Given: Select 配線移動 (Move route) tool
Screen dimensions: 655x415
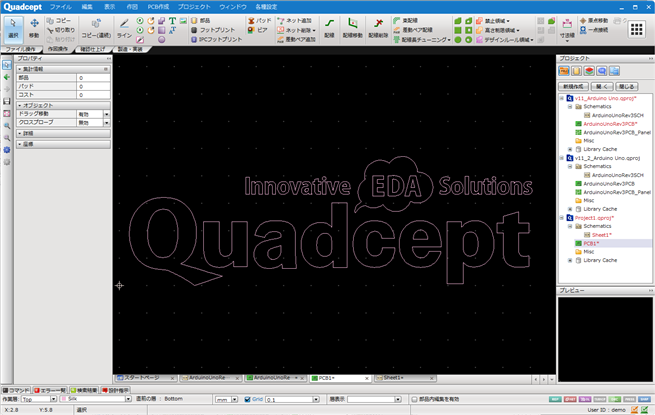Looking at the screenshot, I should pos(353,28).
